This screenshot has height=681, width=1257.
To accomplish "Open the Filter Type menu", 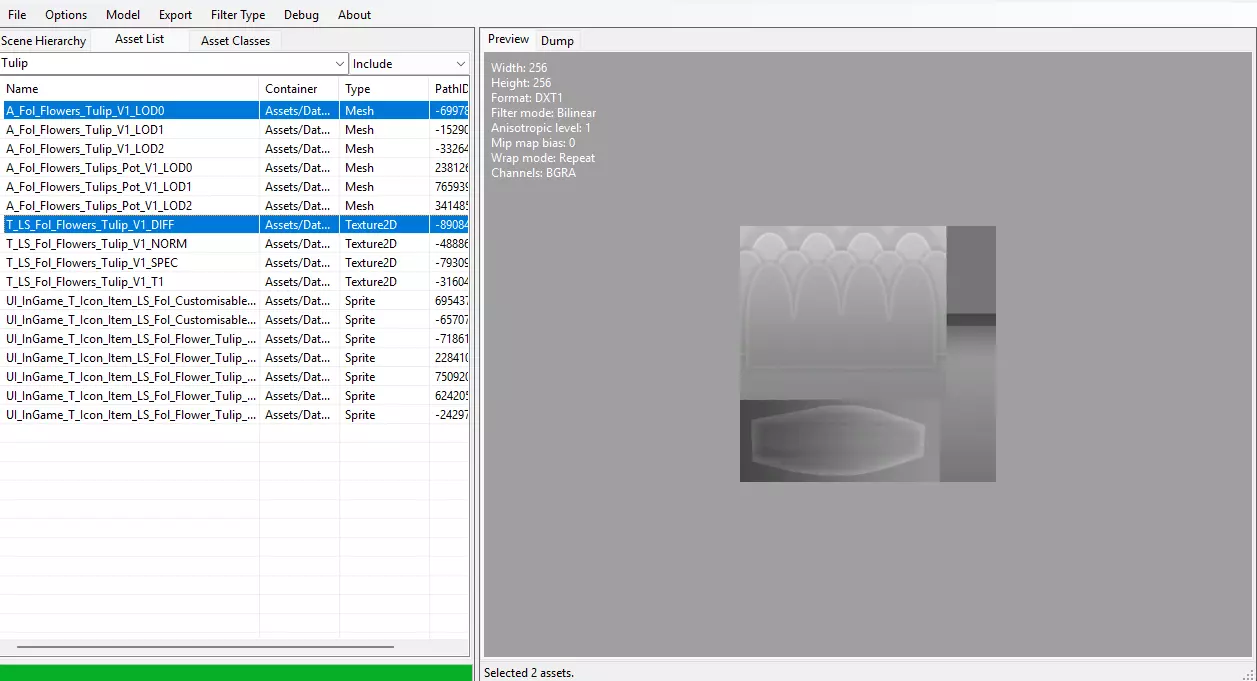I will tap(238, 15).
